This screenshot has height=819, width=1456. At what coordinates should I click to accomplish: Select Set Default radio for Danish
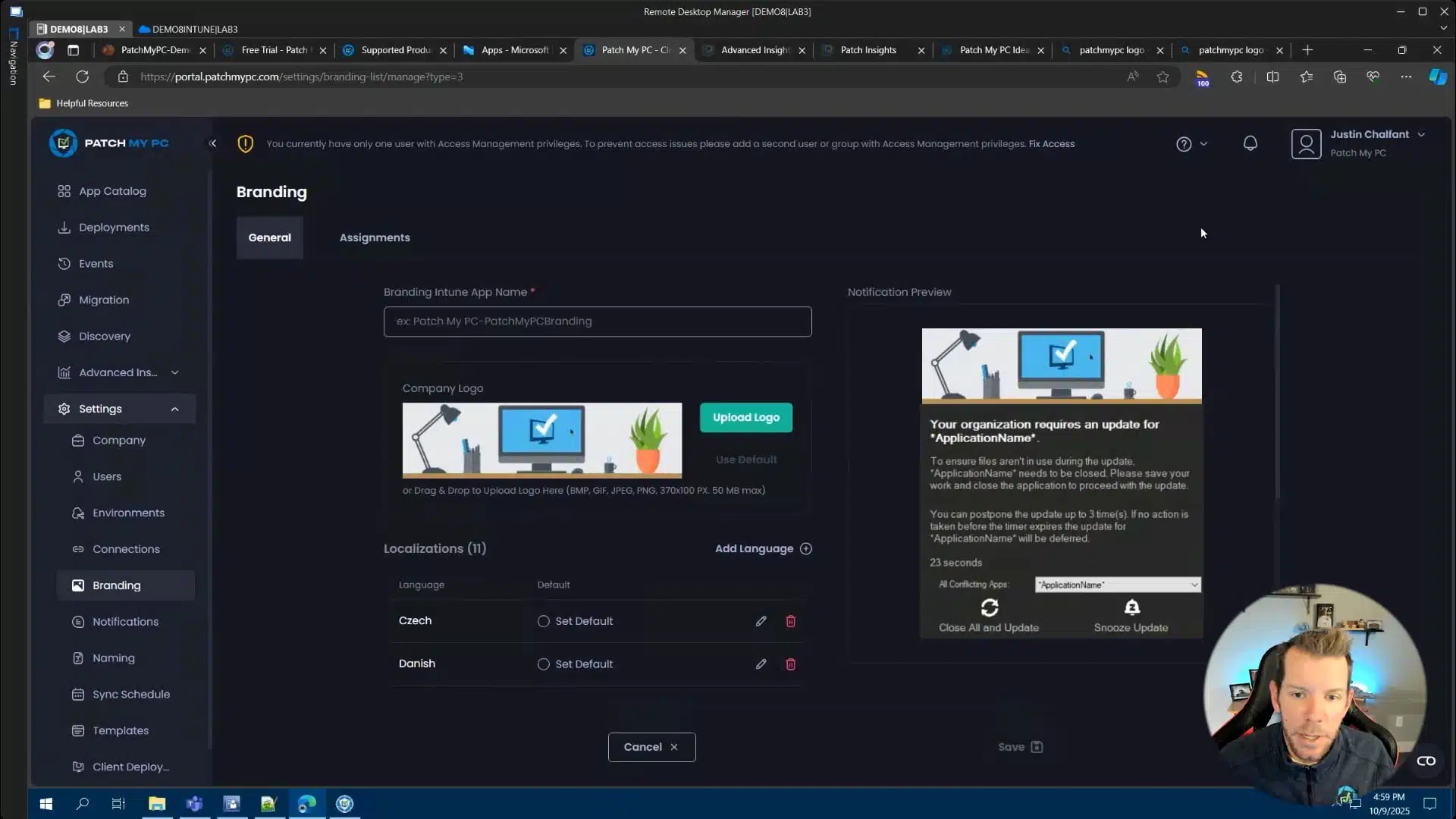pyautogui.click(x=543, y=664)
